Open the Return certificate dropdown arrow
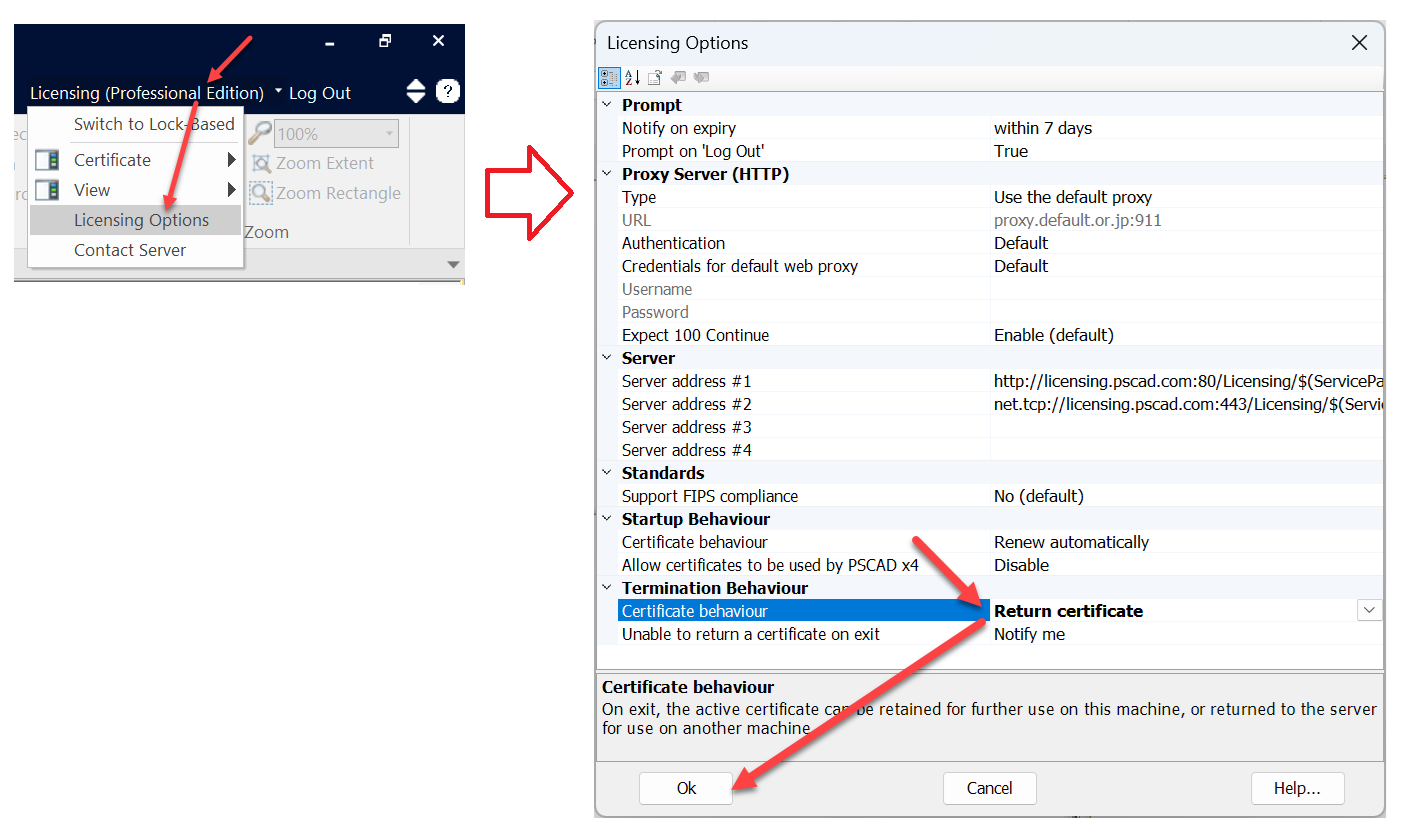The height and width of the screenshot is (829, 1402). tap(1369, 611)
